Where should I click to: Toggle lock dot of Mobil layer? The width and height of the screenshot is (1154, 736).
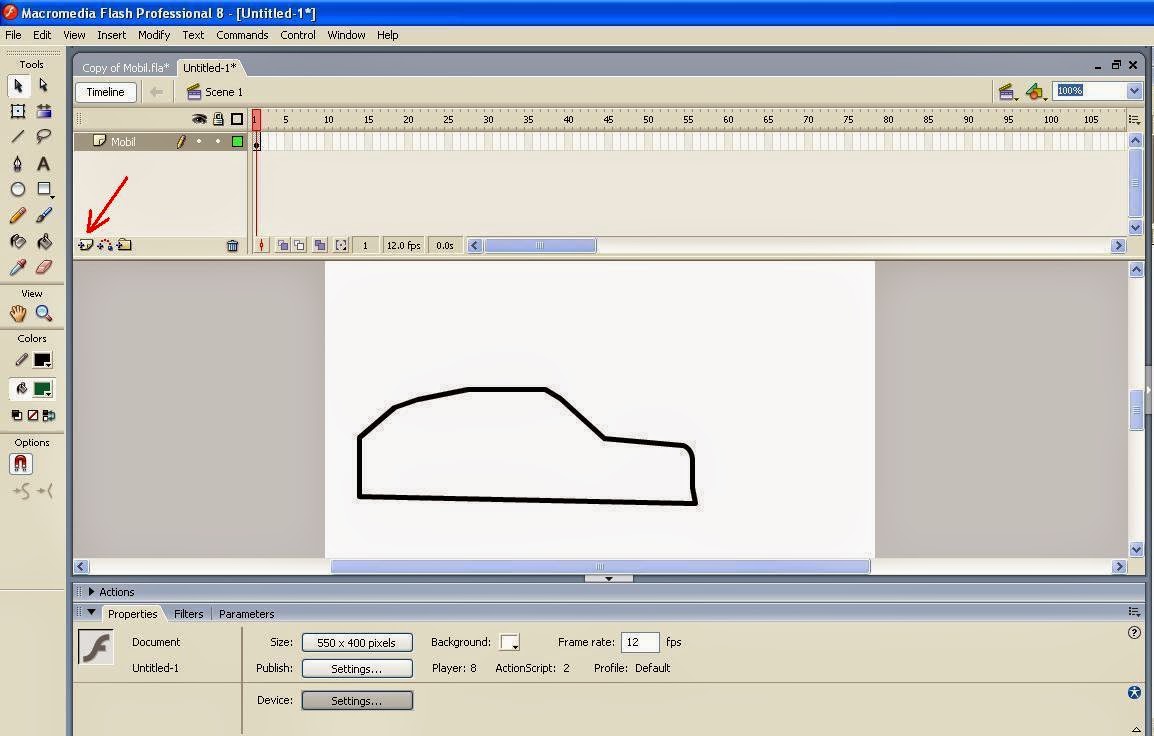218,141
